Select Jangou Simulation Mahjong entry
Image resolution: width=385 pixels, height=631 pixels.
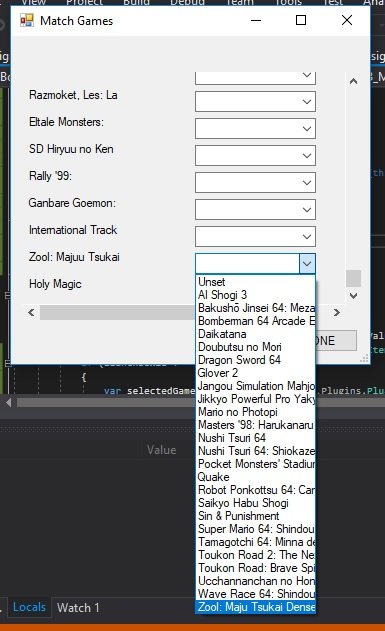click(x=255, y=386)
